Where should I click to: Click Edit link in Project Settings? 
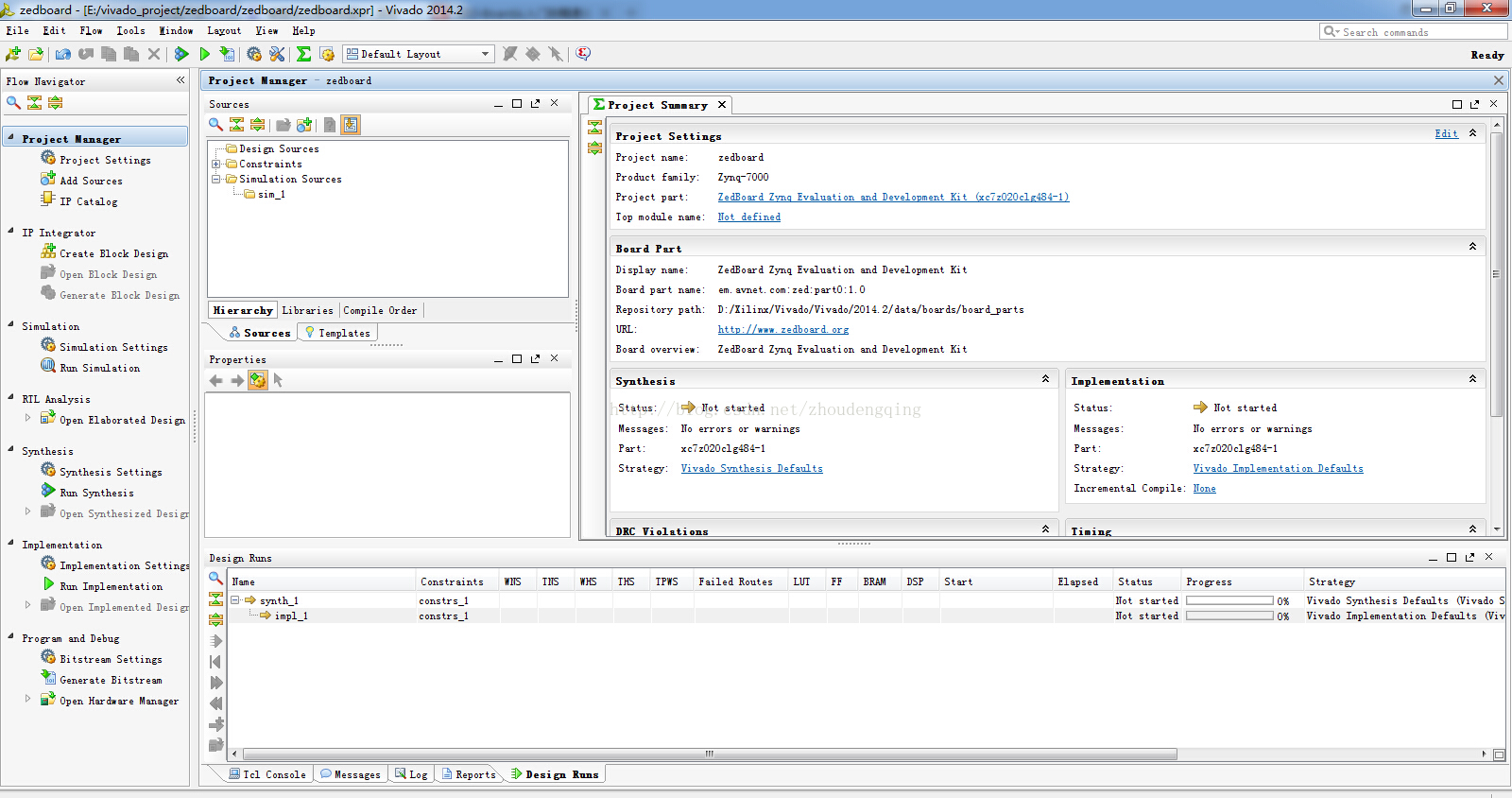tap(1446, 134)
